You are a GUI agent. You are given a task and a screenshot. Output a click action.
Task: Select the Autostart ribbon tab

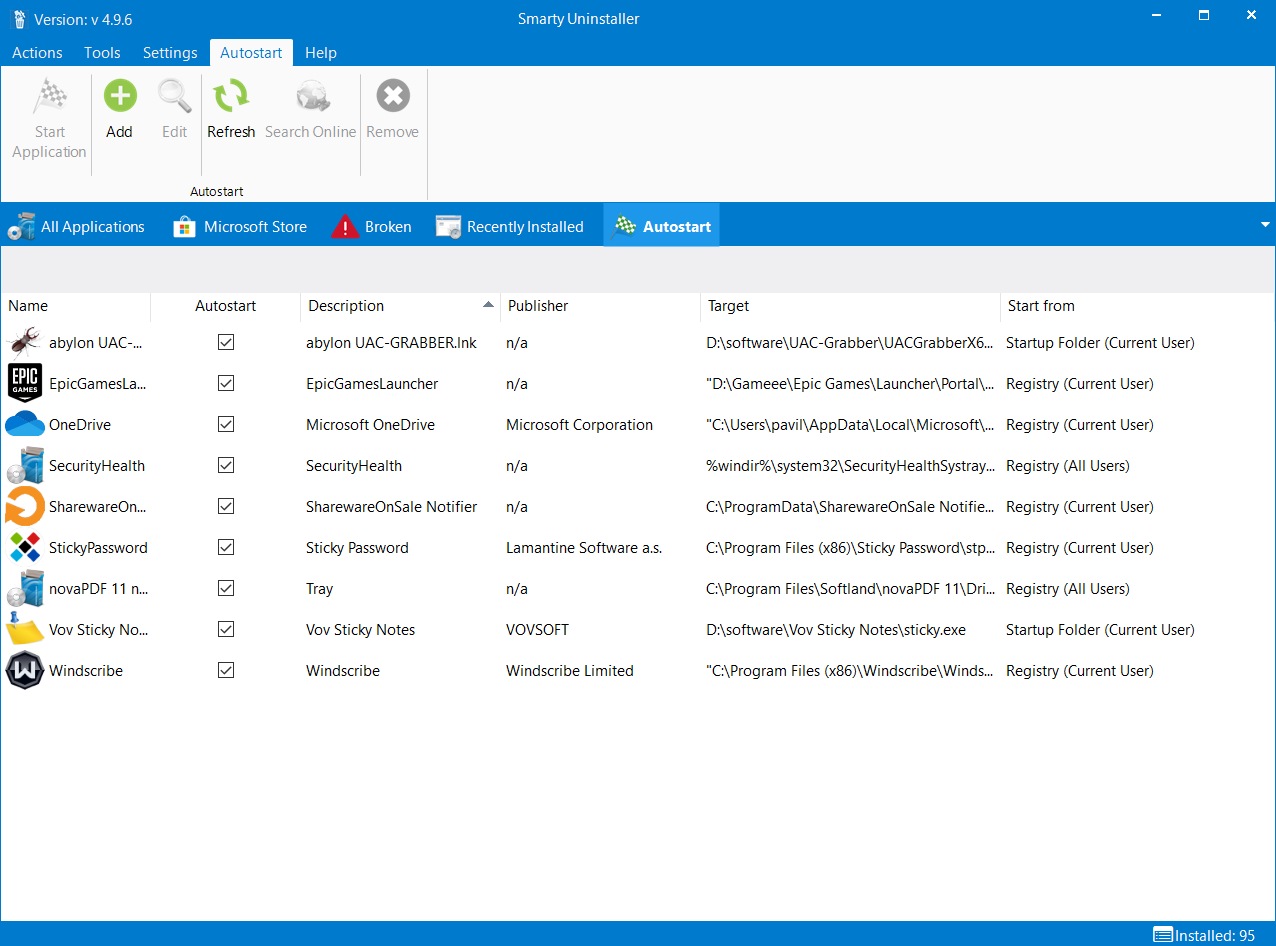click(251, 53)
